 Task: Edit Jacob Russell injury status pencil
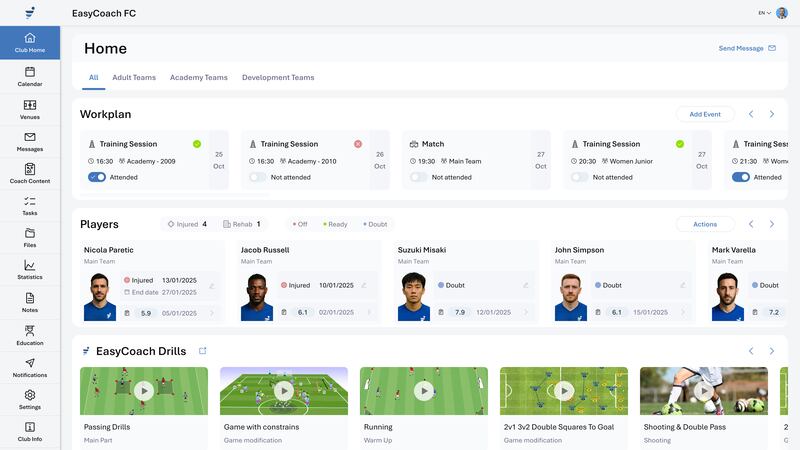point(364,285)
